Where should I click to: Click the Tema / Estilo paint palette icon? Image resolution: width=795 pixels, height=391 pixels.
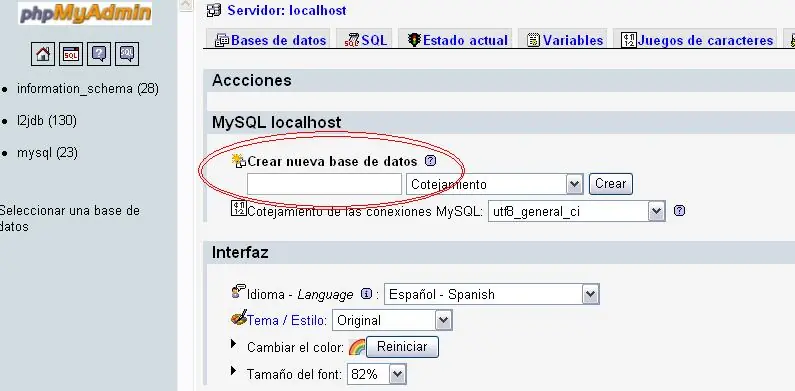point(239,318)
